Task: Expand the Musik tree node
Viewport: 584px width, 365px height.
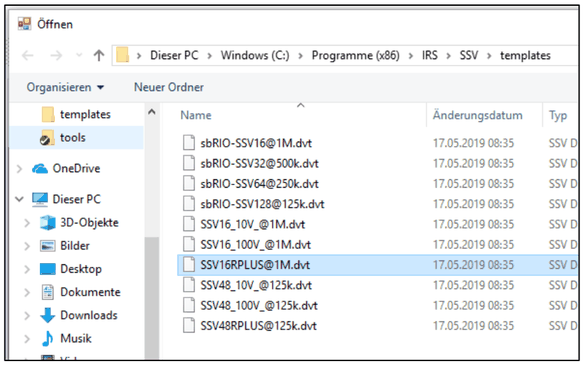Action: (x=27, y=339)
